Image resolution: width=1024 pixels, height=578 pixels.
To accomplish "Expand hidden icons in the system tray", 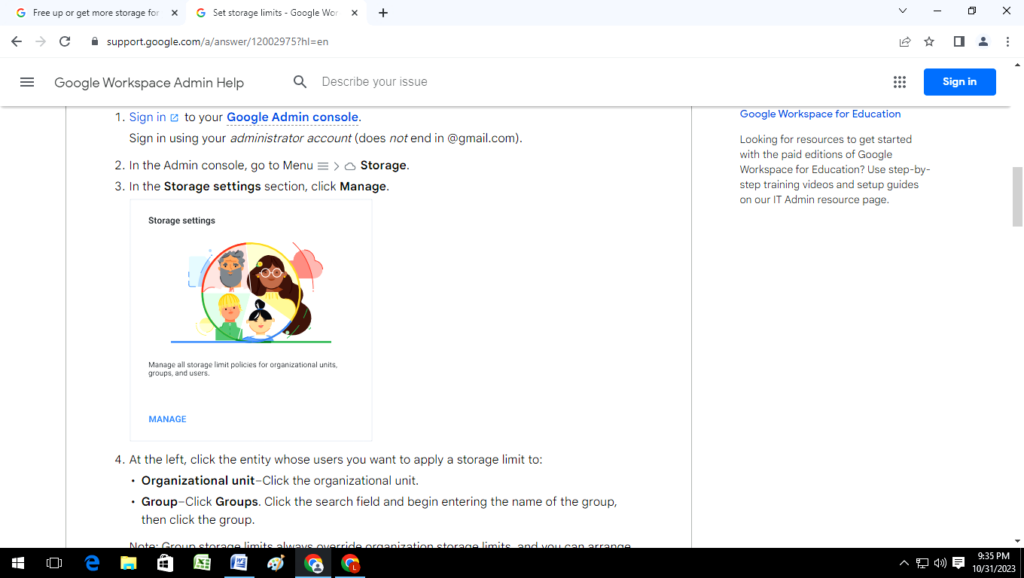I will [x=903, y=562].
